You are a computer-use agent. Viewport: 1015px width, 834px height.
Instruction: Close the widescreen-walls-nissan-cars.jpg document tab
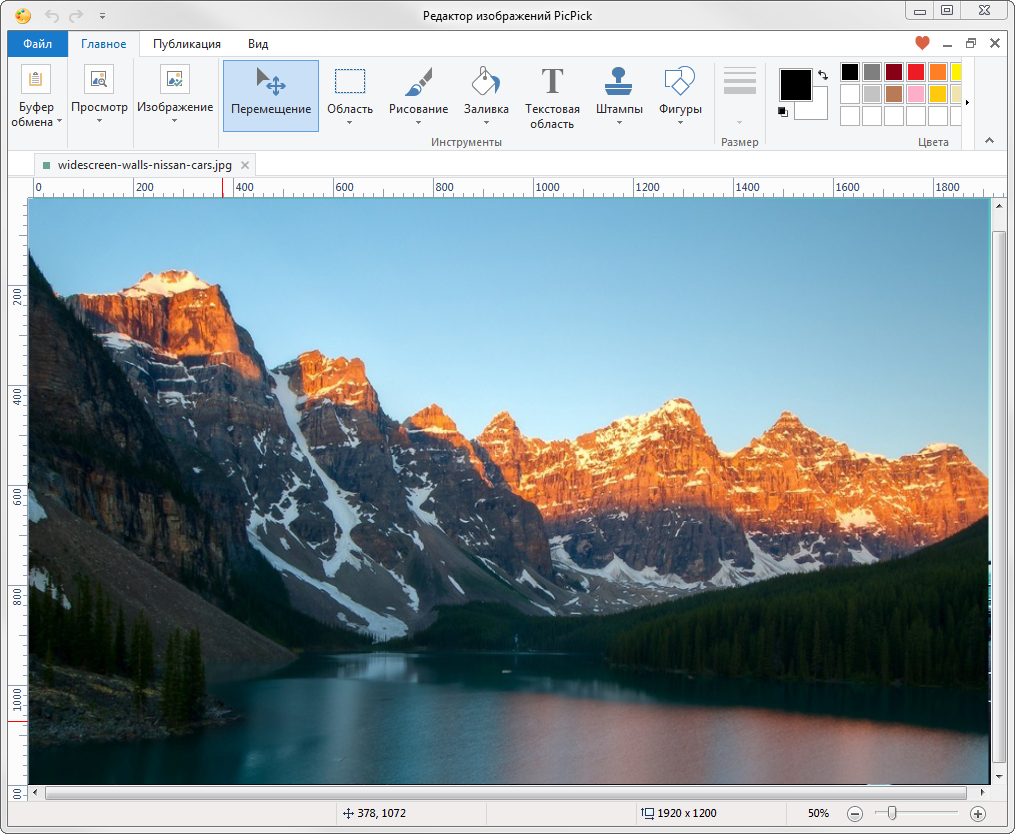246,164
